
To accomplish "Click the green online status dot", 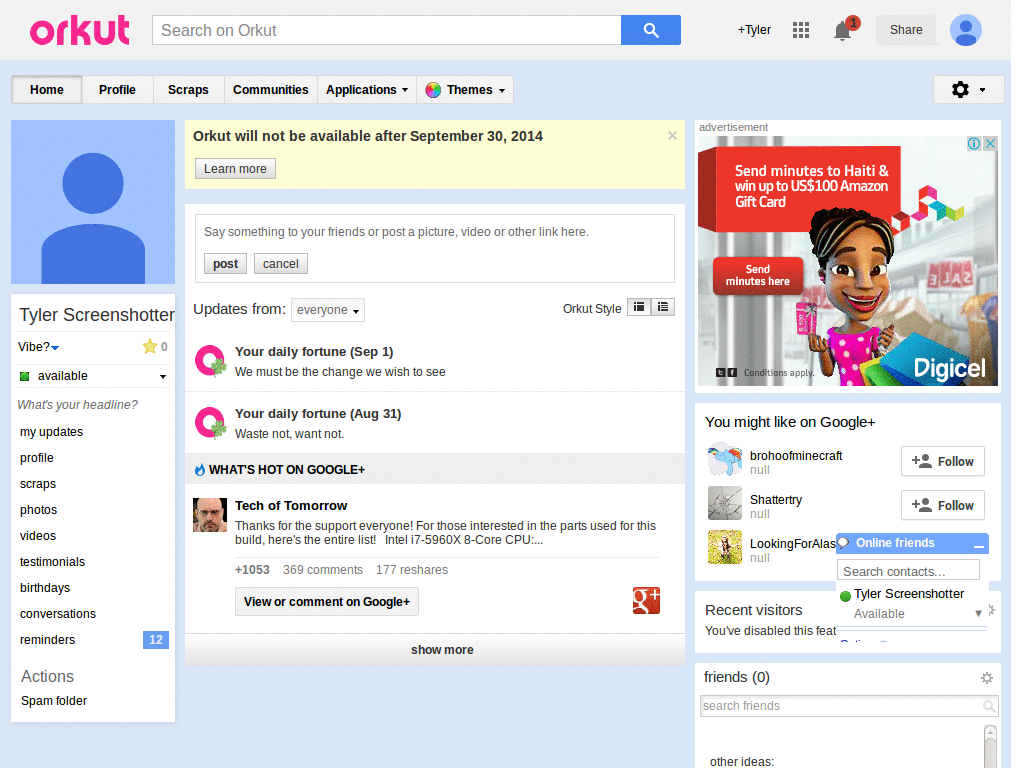I will coord(845,596).
